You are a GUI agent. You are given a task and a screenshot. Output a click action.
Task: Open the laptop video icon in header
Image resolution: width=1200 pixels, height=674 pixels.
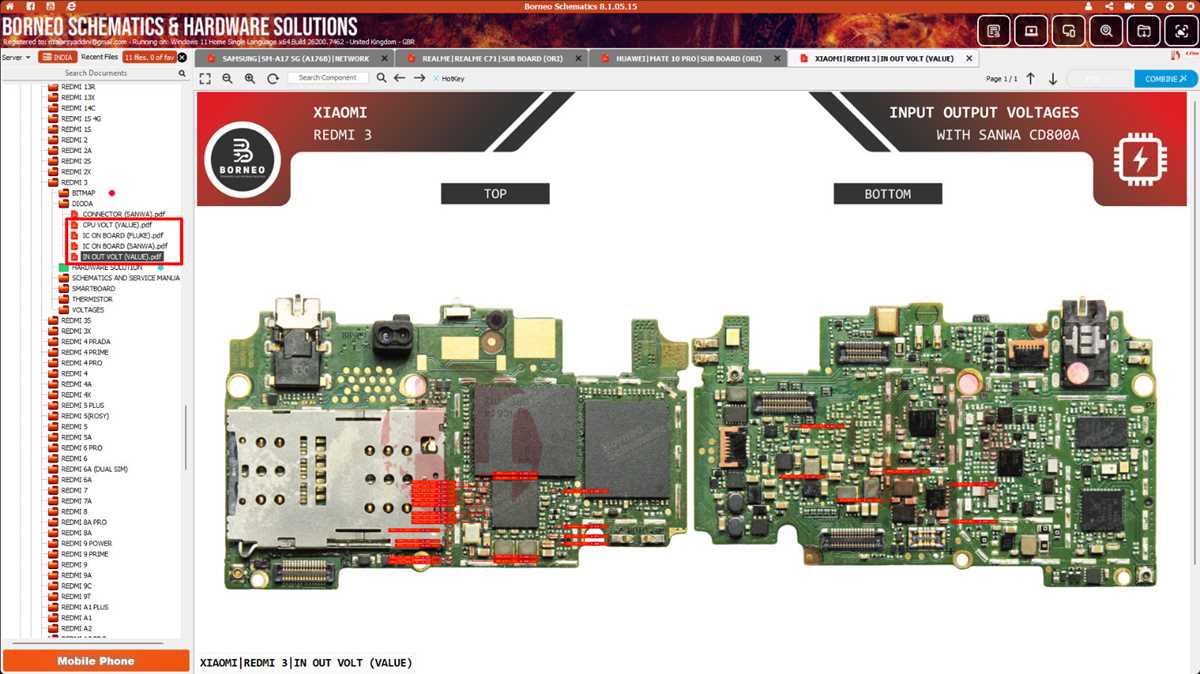(x=1031, y=31)
